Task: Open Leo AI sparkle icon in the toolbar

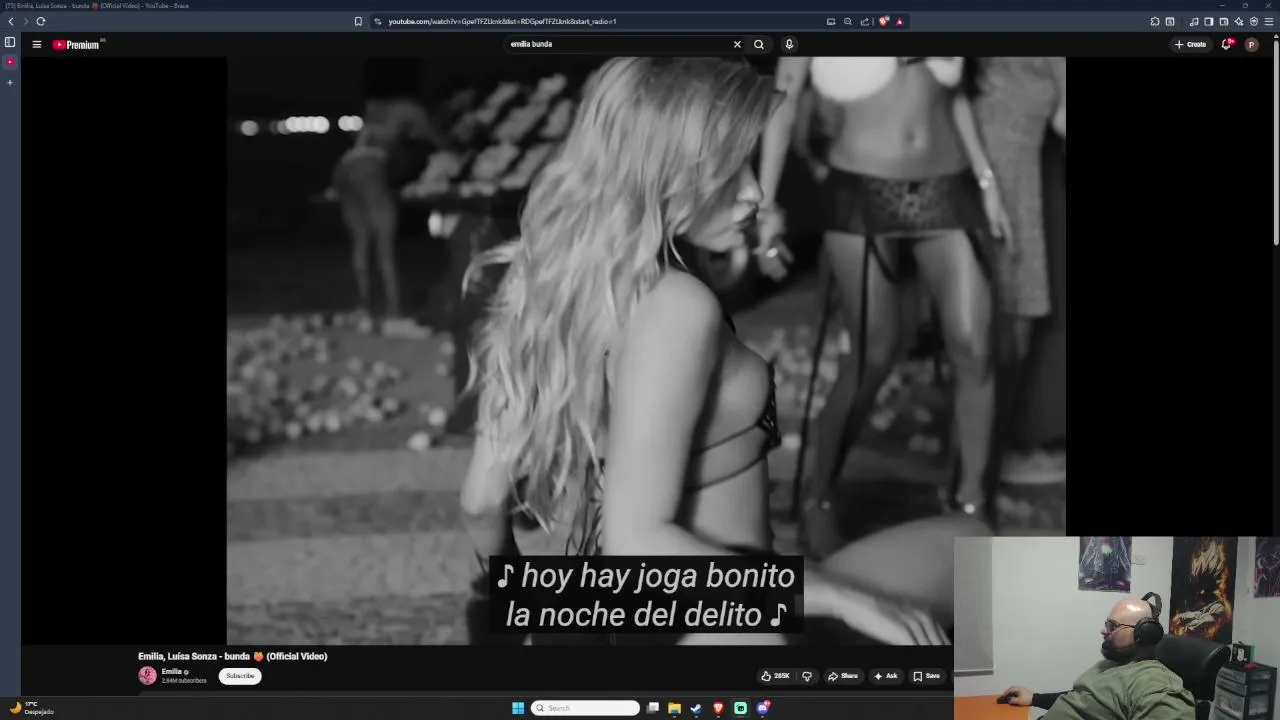Action: [1239, 21]
